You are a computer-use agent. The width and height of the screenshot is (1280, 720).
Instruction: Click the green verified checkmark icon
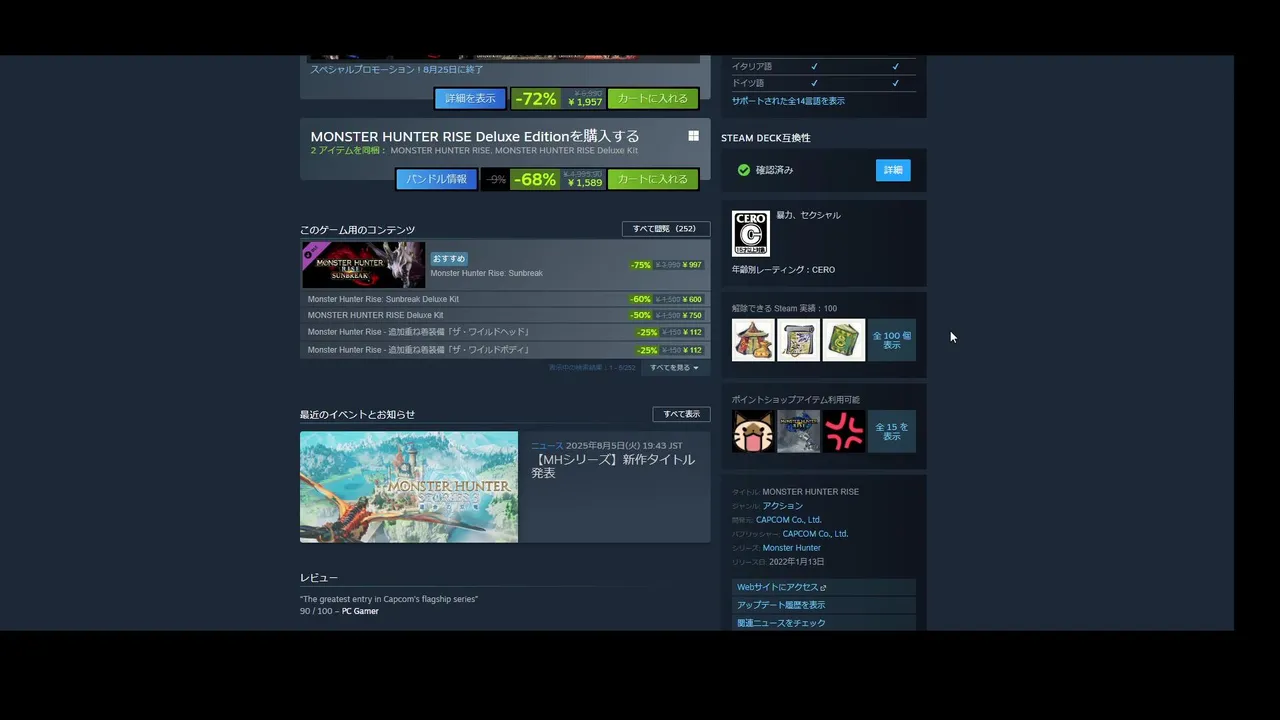pyautogui.click(x=744, y=170)
